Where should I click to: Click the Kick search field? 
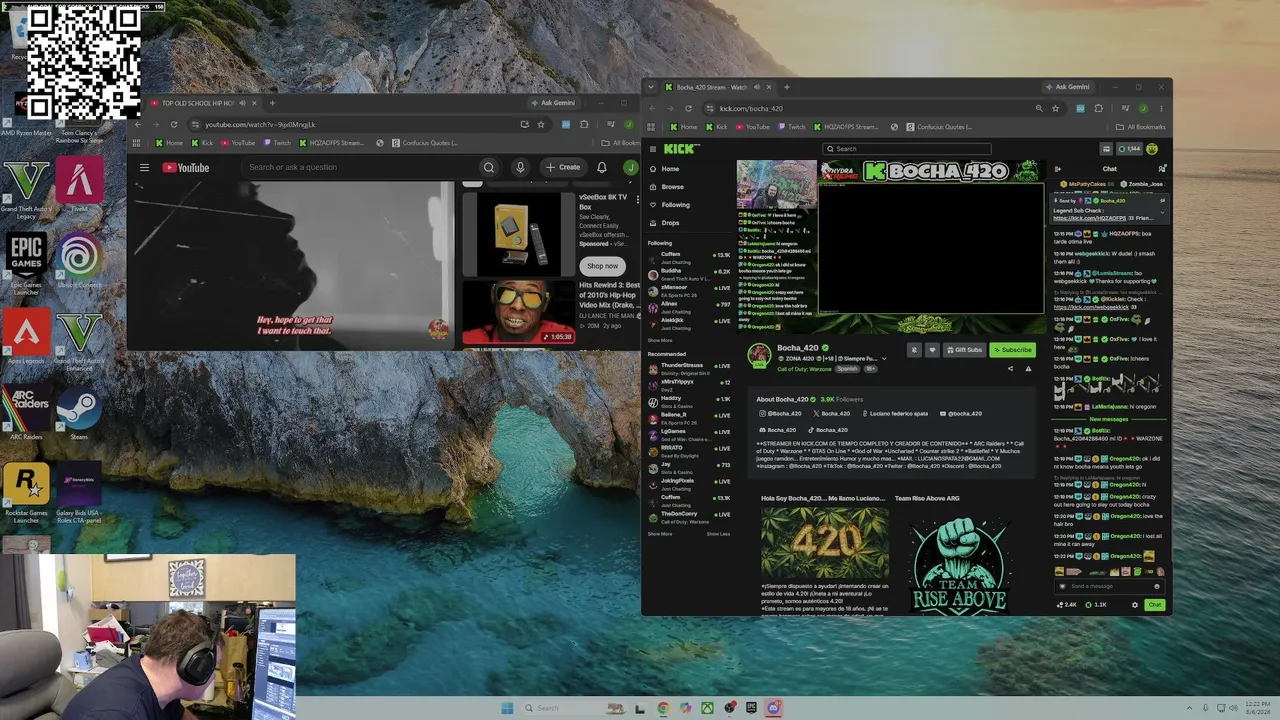pos(906,149)
